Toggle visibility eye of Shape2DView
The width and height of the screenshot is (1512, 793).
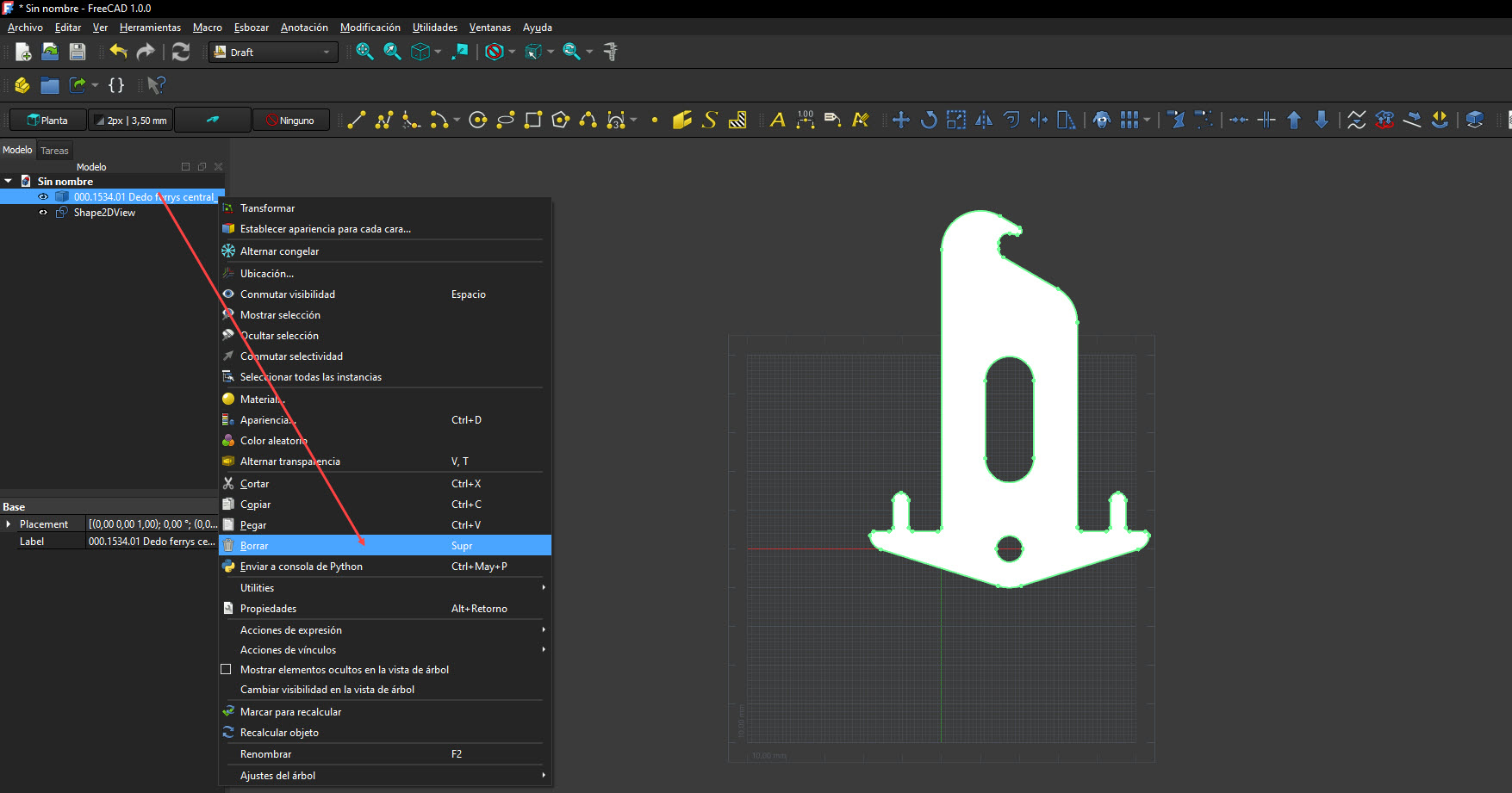point(43,213)
